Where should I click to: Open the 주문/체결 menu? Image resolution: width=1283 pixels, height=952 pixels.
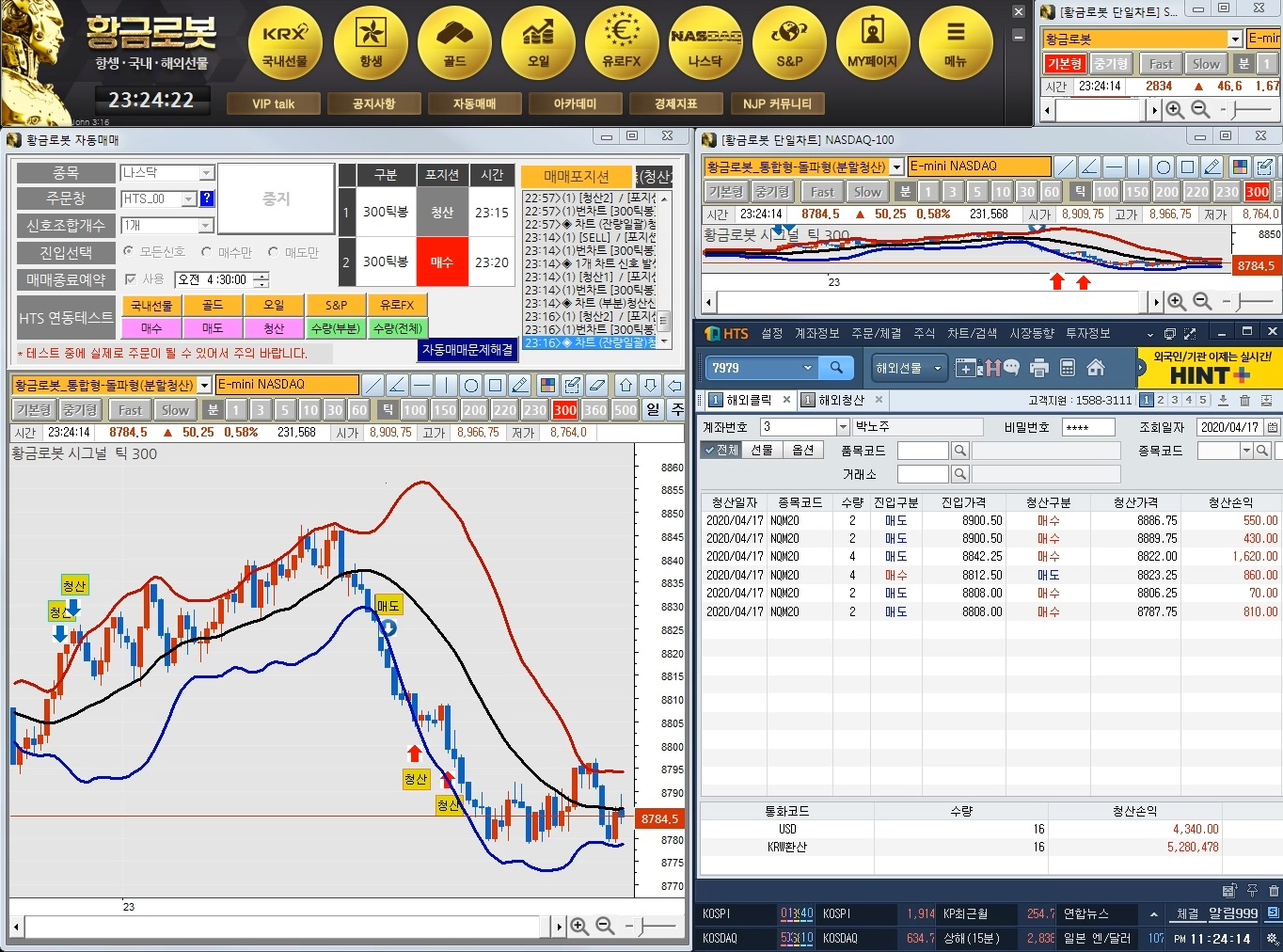tap(877, 333)
